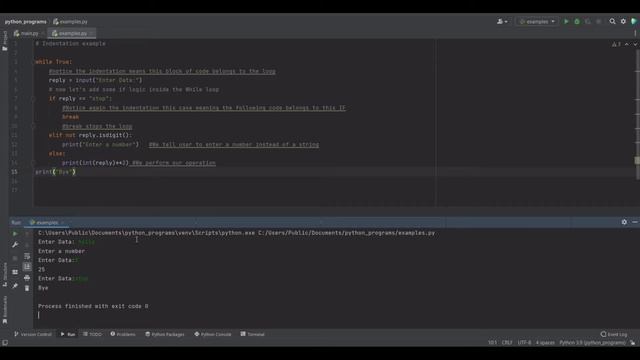Rerun examples with the Run panel play icon
Screen dimensions: 640x360
(x=15, y=234)
